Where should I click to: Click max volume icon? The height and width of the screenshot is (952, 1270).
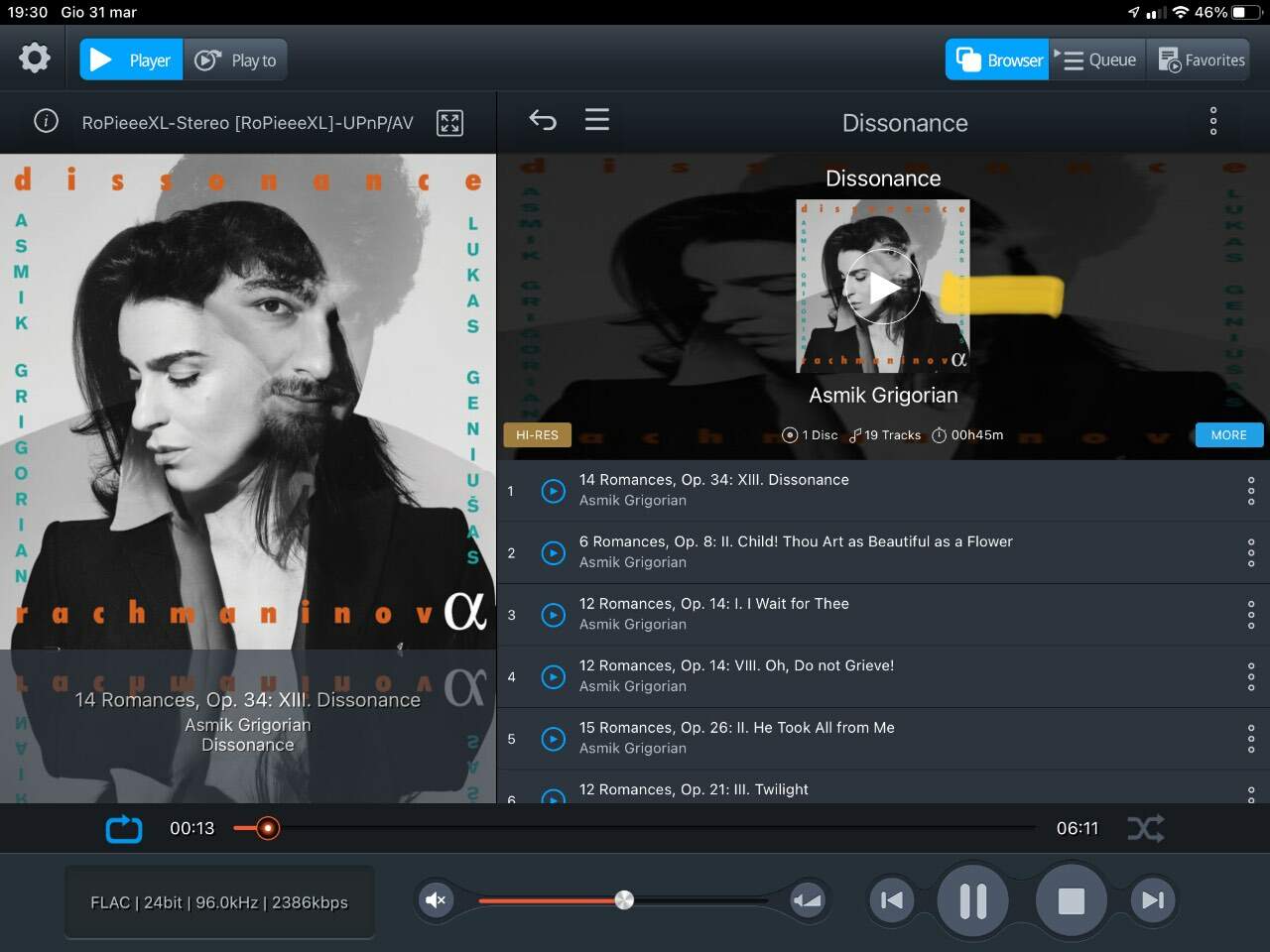(x=807, y=900)
